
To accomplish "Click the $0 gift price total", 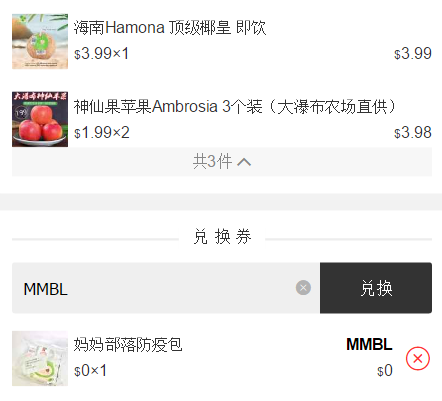I will click(385, 371).
